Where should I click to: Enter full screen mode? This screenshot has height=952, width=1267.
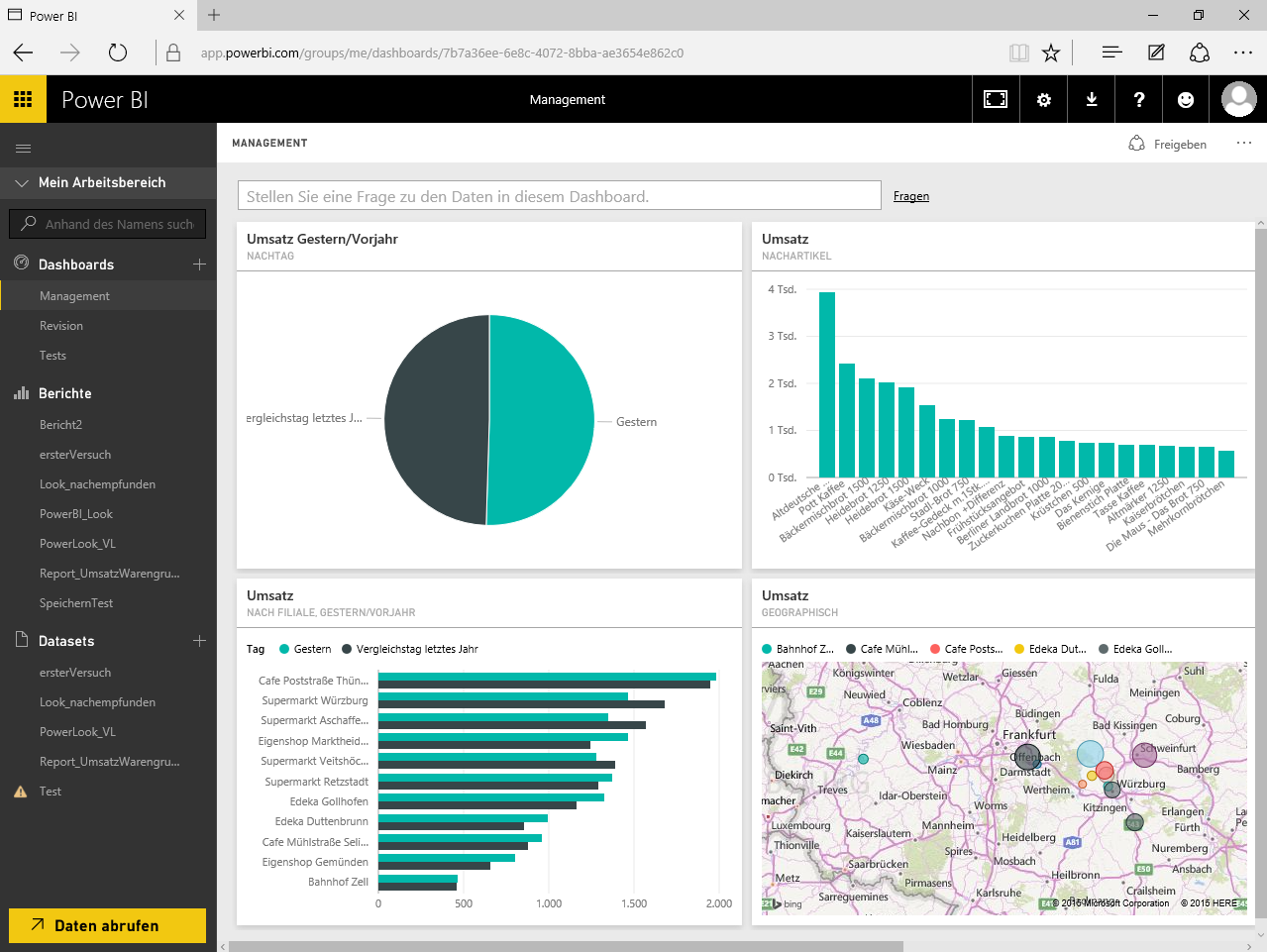995,99
